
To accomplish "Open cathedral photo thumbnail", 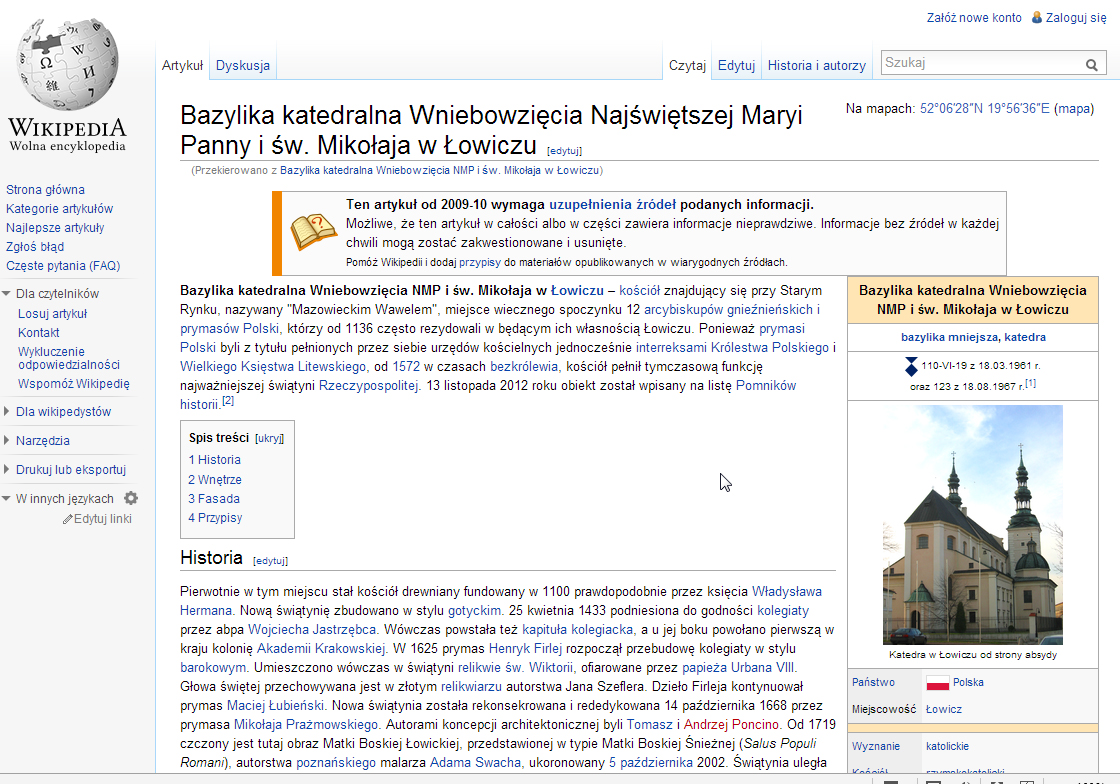I will (x=973, y=525).
